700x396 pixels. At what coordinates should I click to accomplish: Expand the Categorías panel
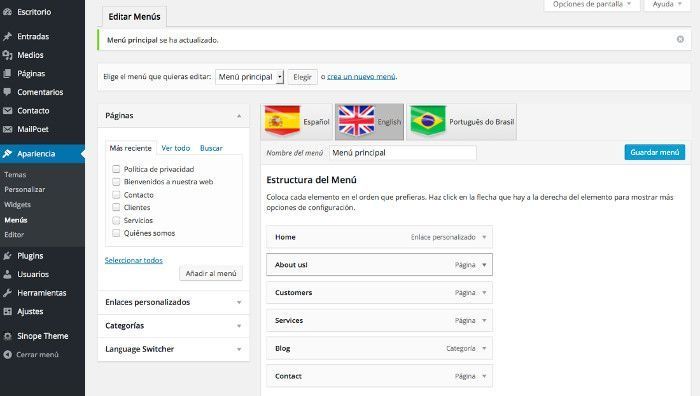click(x=239, y=326)
